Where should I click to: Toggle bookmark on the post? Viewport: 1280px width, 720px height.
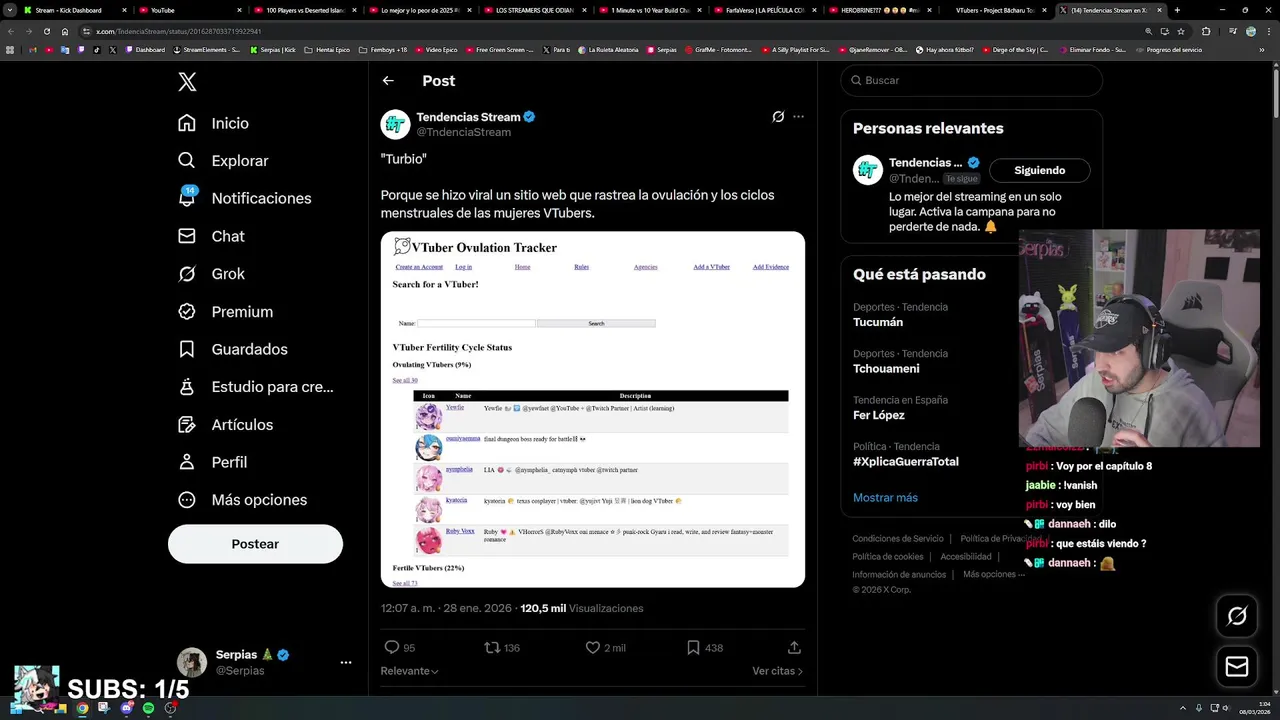pos(693,648)
